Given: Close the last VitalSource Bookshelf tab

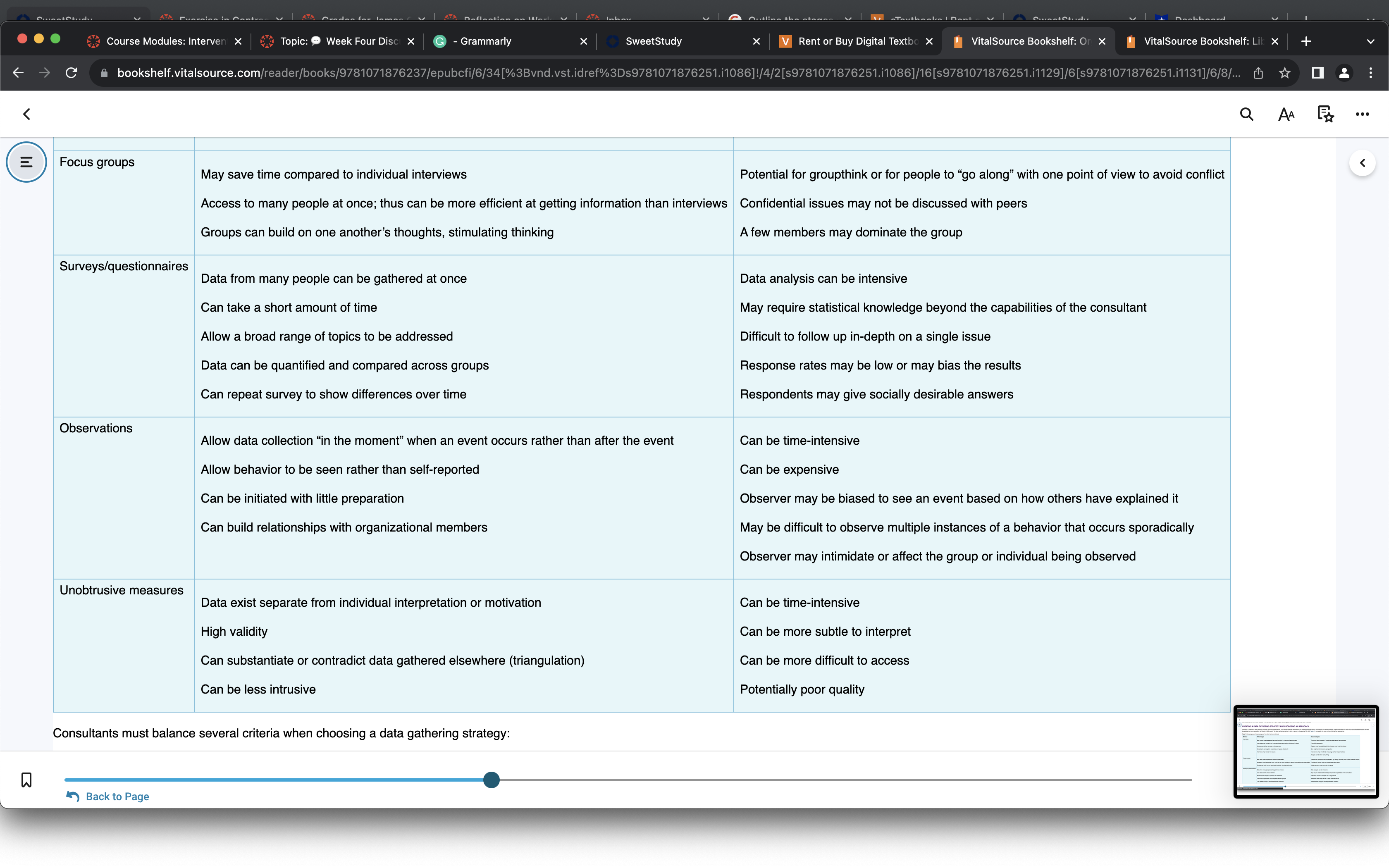Looking at the screenshot, I should coord(1275,41).
